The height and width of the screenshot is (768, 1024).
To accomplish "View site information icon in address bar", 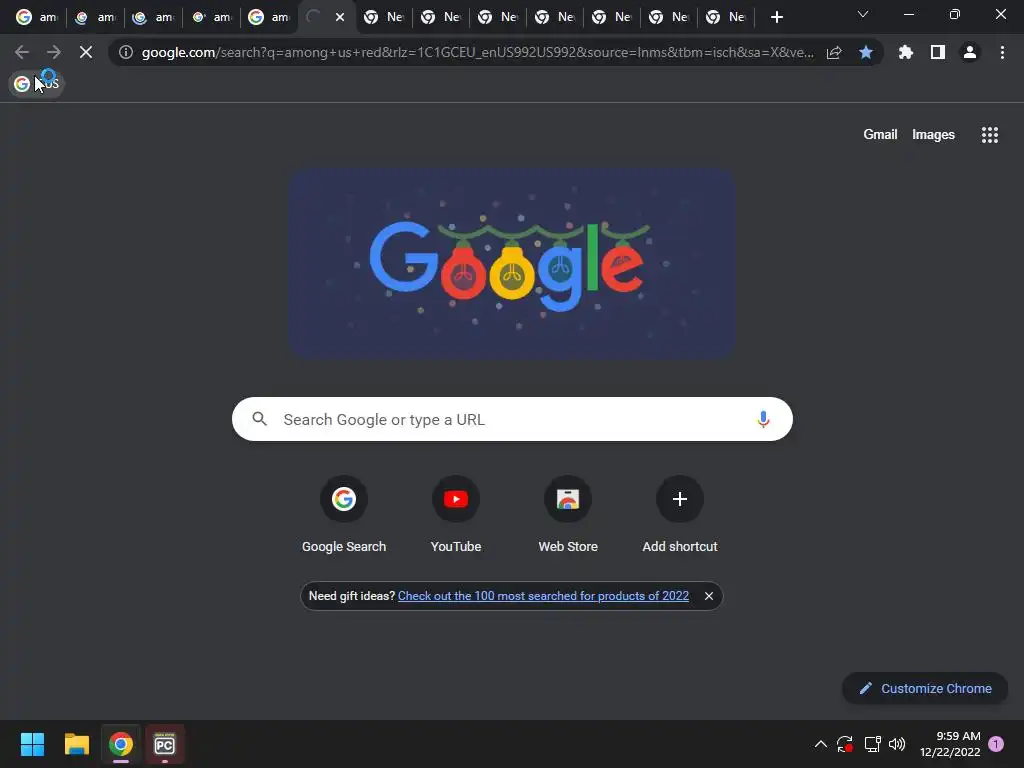I will point(126,52).
